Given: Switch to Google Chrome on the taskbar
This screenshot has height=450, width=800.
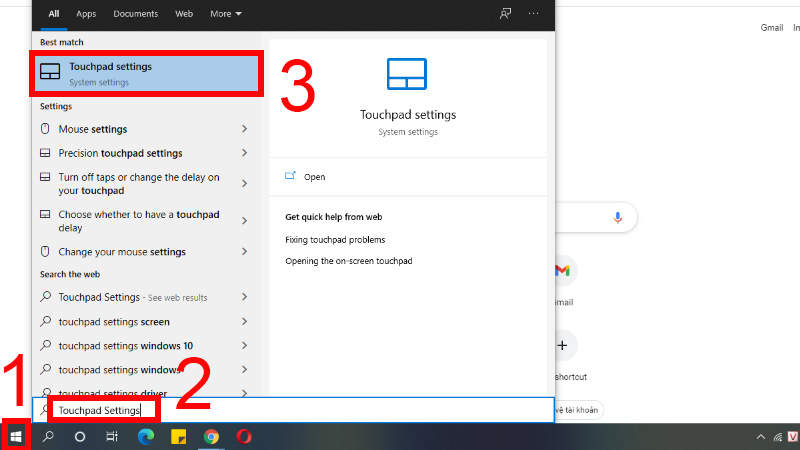Looking at the screenshot, I should [x=211, y=437].
